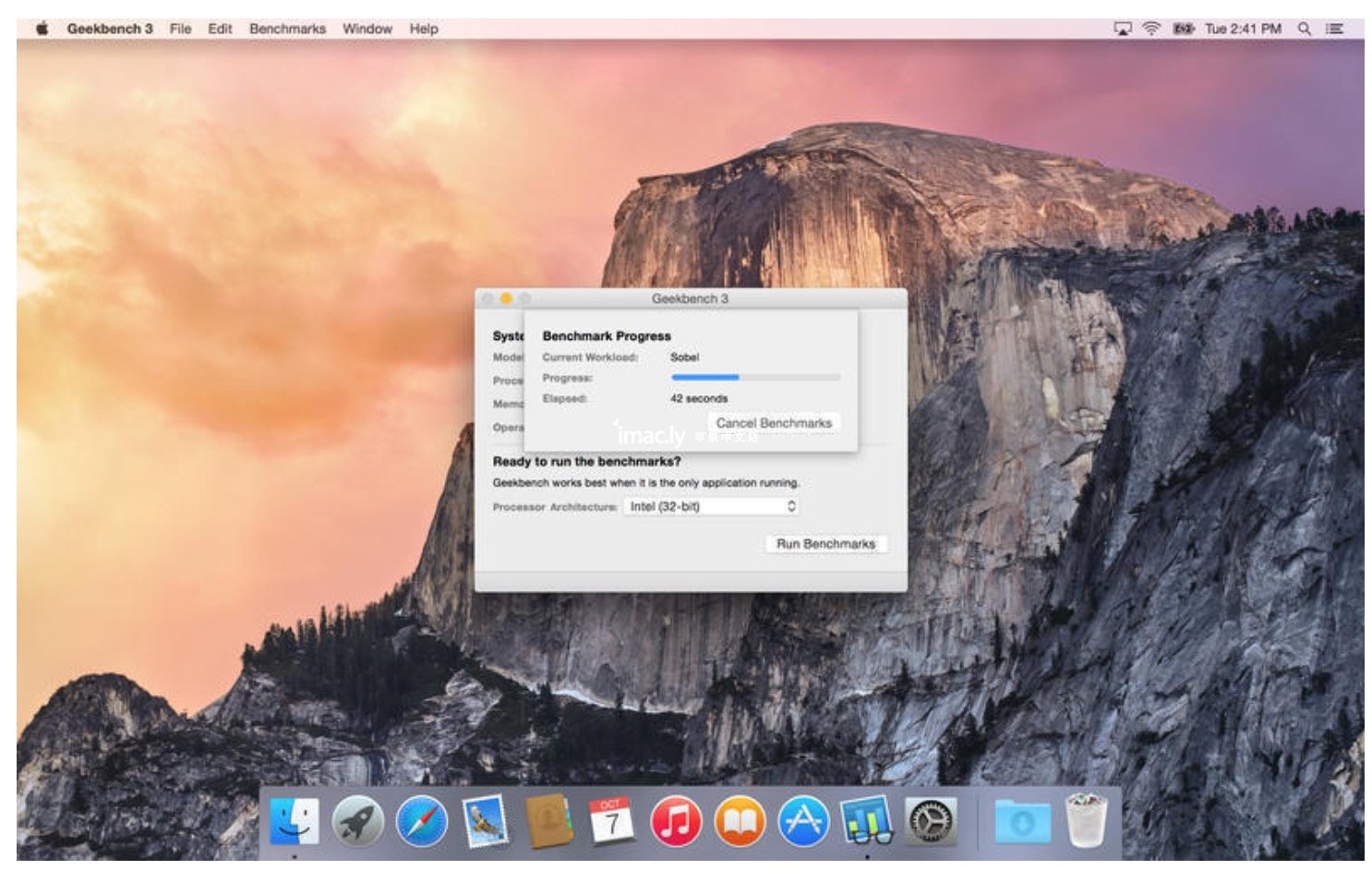
Task: Open the Apple menu
Action: click(x=42, y=29)
